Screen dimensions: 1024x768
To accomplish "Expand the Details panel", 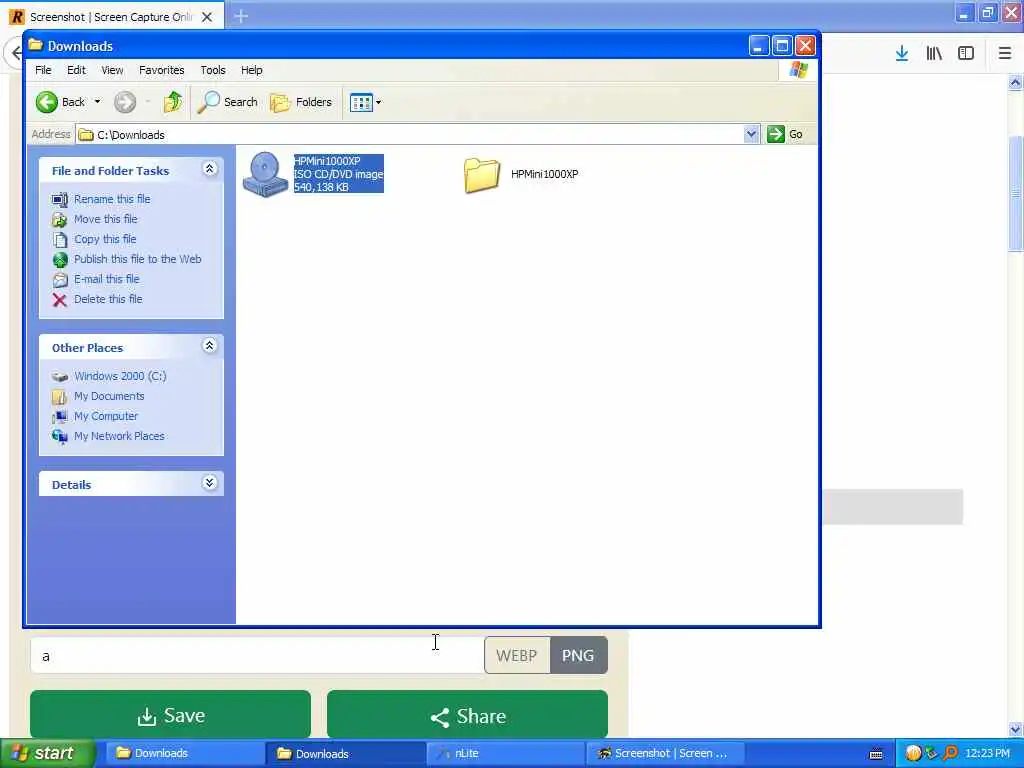I will (x=210, y=483).
